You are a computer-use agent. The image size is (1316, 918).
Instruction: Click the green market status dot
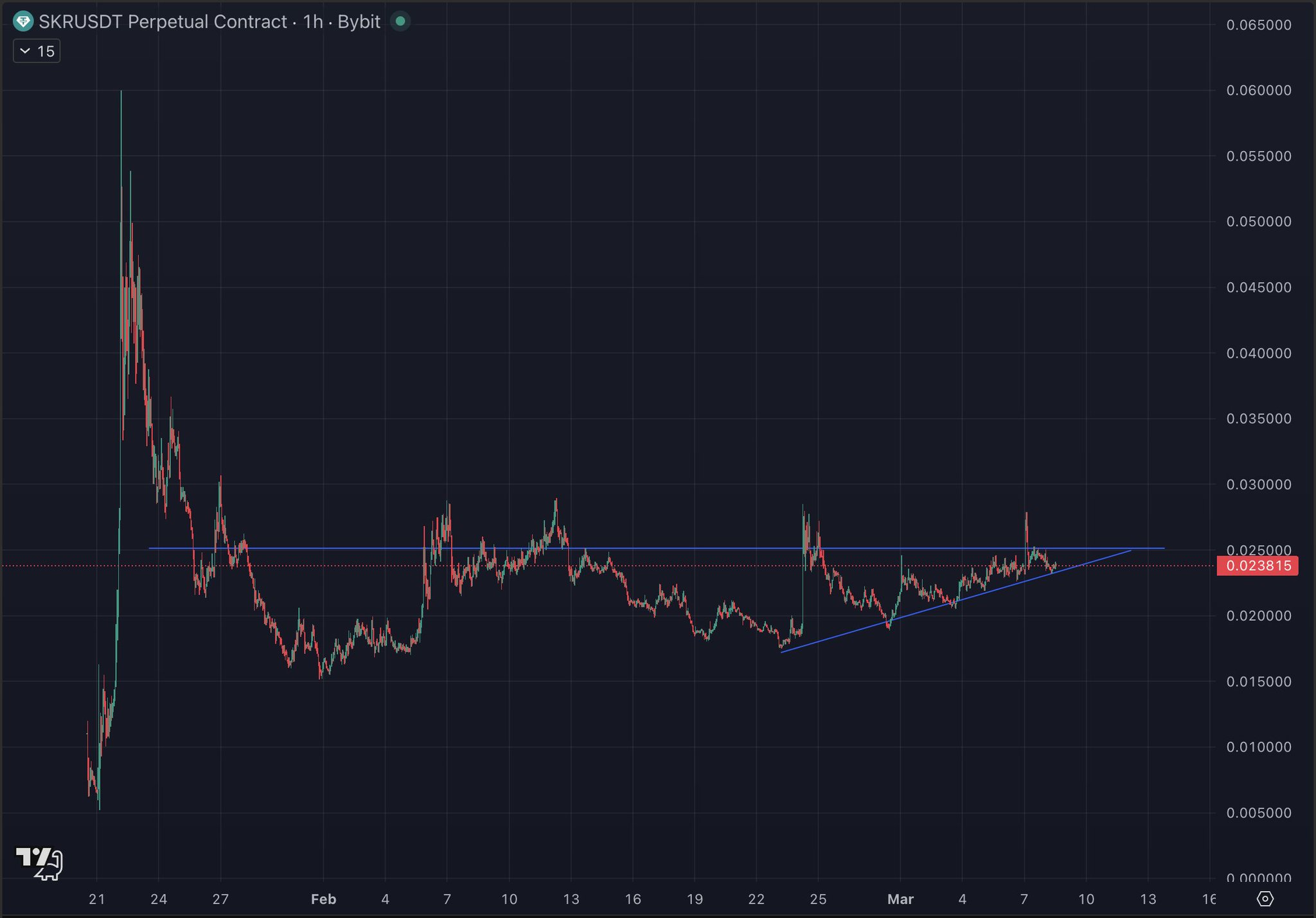(400, 22)
